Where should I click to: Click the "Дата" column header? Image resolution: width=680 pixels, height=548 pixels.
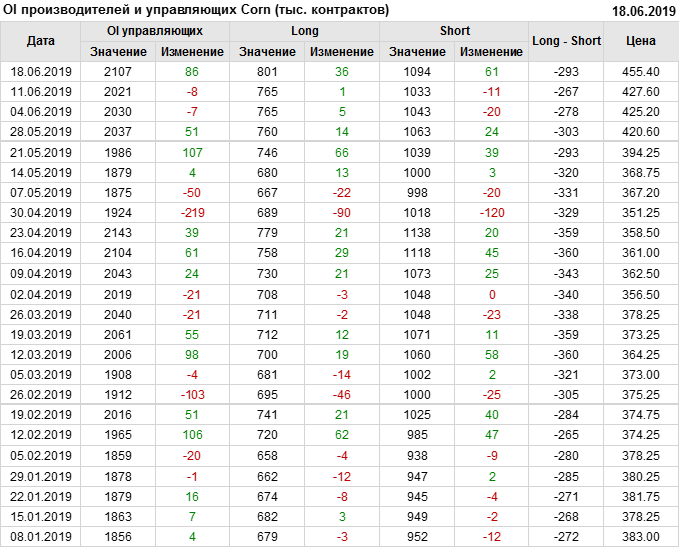click(41, 41)
